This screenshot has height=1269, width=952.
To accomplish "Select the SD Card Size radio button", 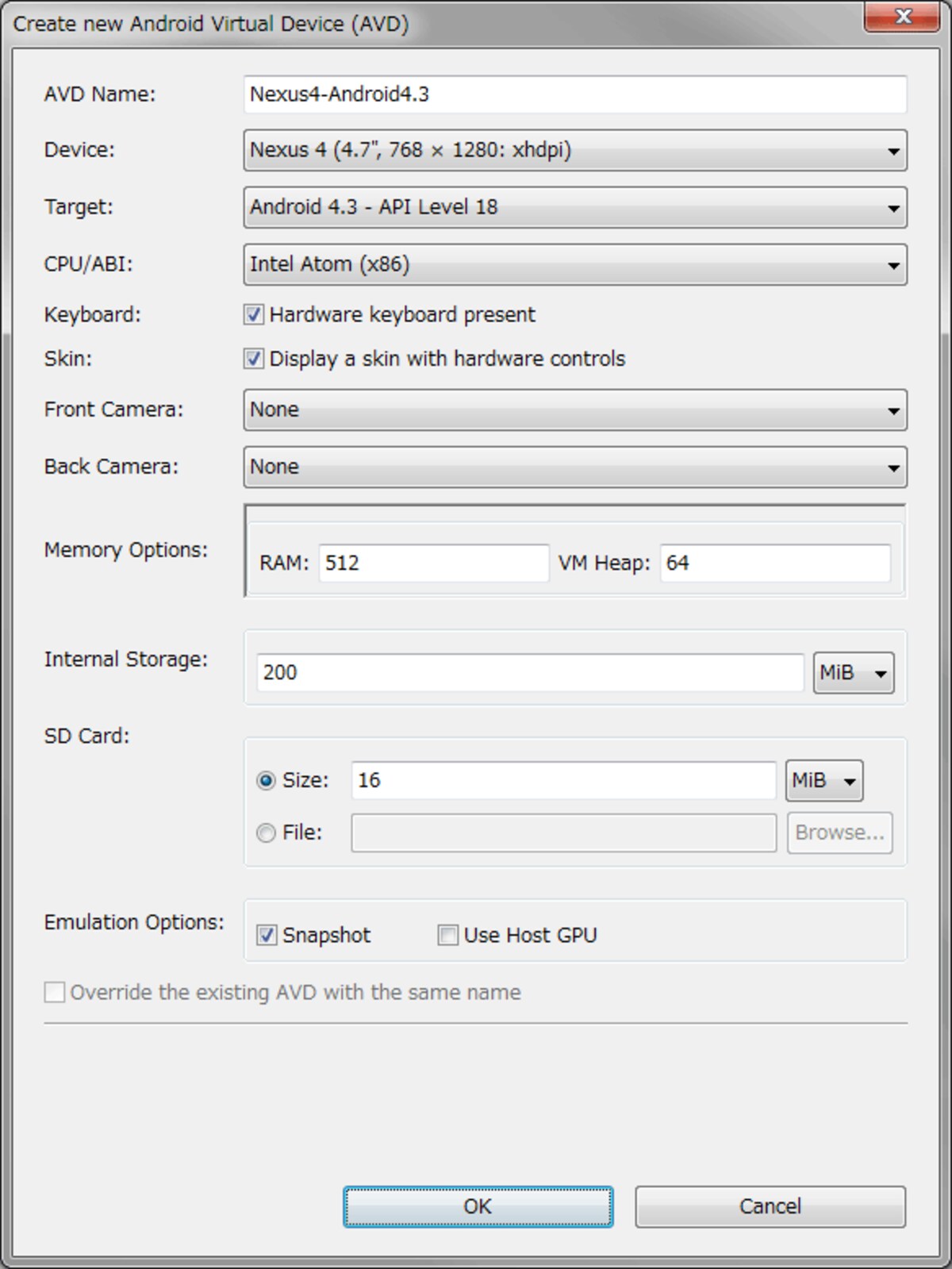I will point(267,781).
